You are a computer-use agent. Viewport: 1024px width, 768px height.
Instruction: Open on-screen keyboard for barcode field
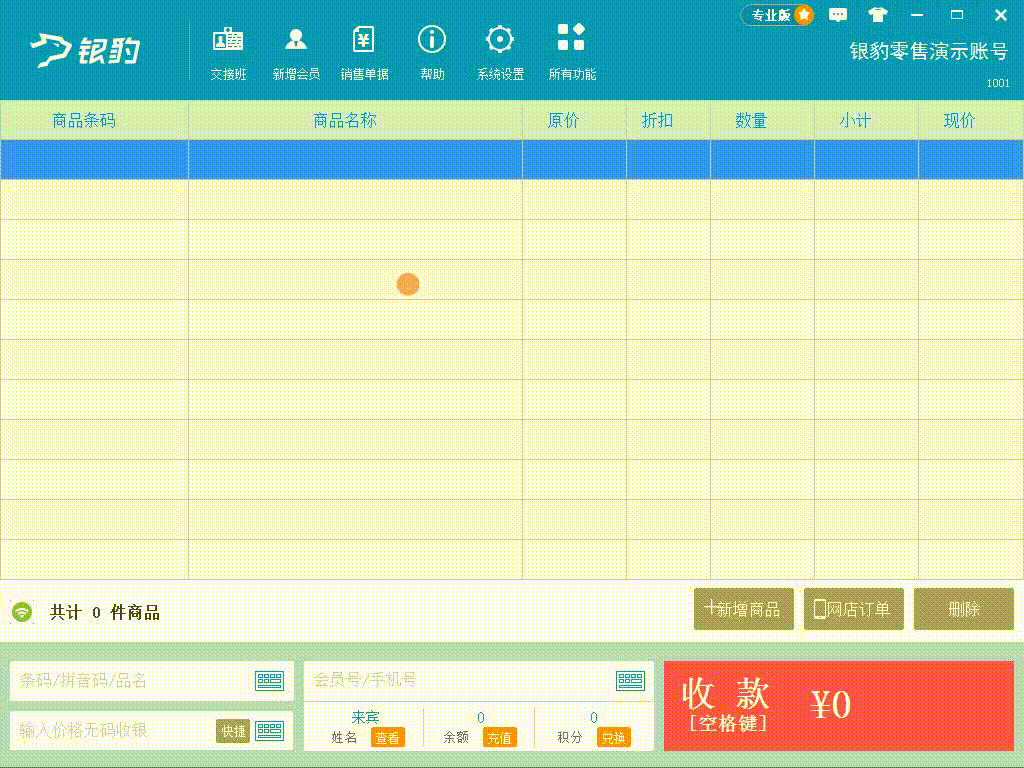tap(269, 681)
